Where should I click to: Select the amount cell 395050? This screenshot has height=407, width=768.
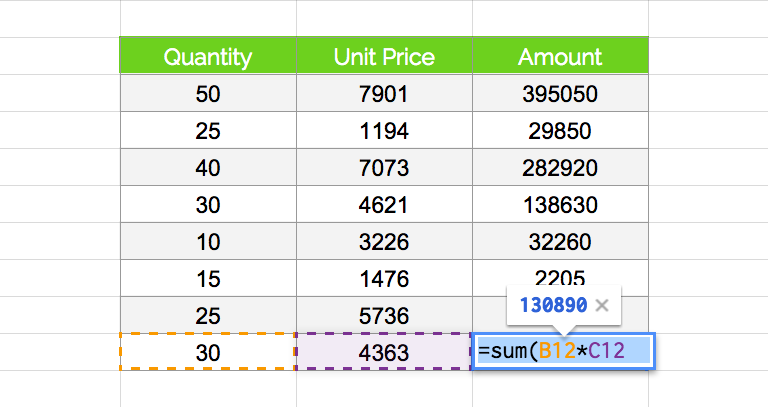coord(560,94)
